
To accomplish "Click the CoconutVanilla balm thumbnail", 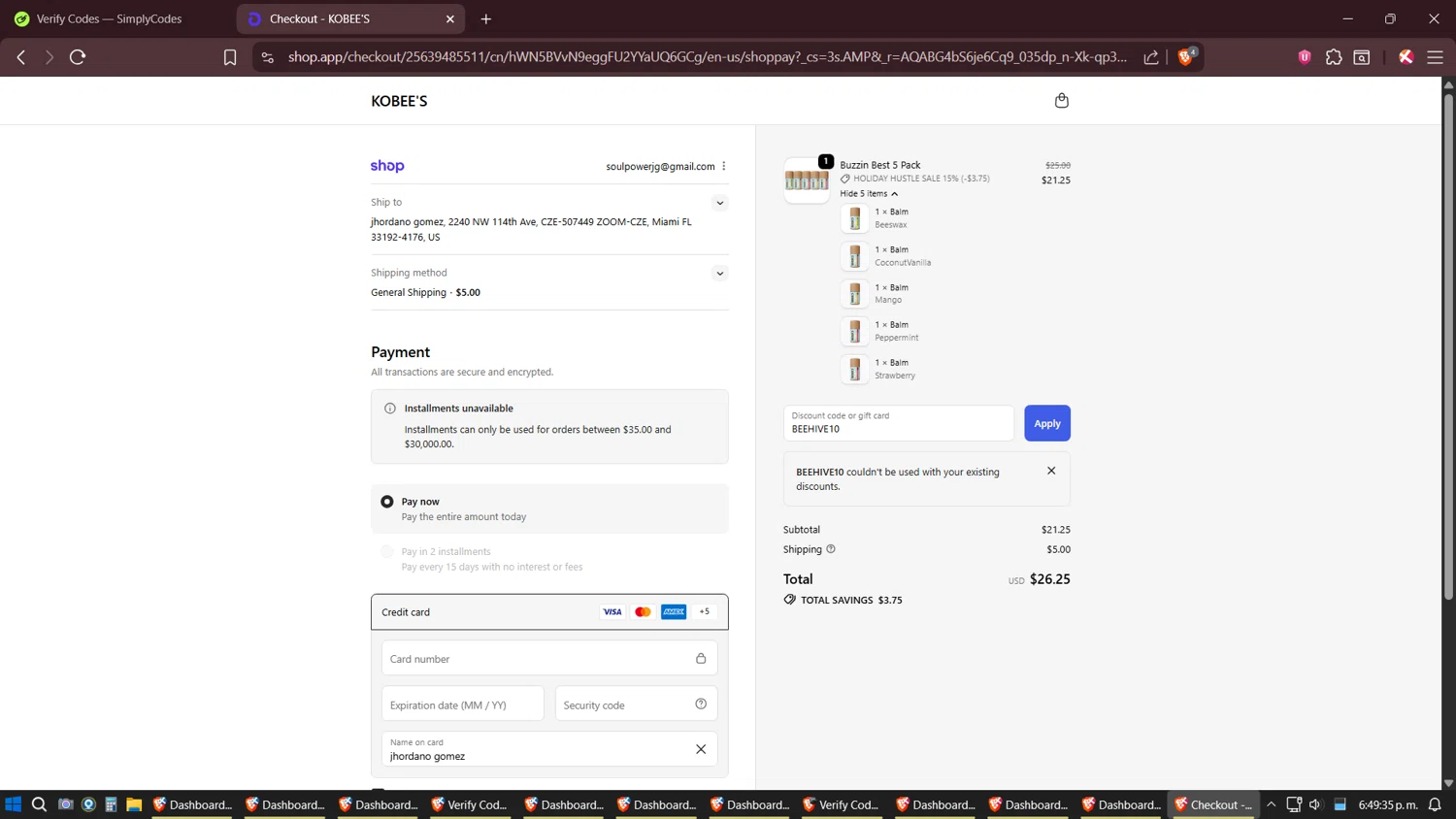I will tap(854, 256).
